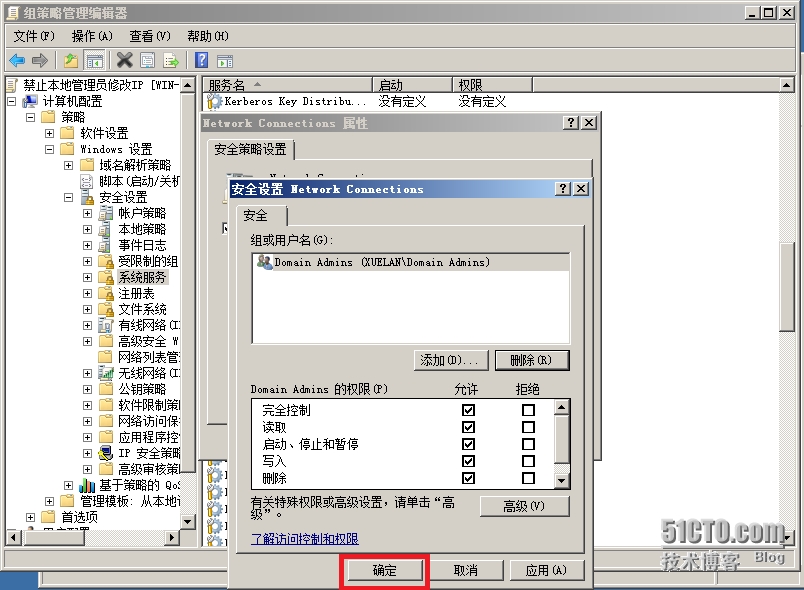Expand the 软件设置 tree node

pos(49,133)
